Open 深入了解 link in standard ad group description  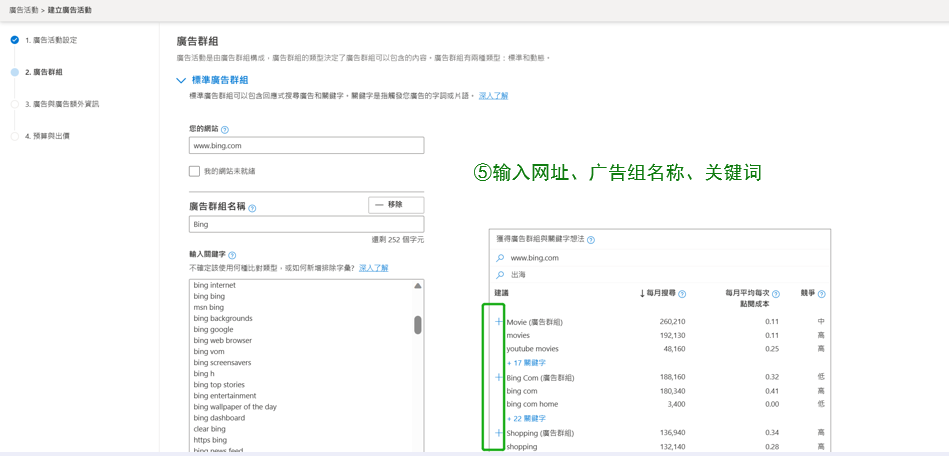[x=493, y=96]
